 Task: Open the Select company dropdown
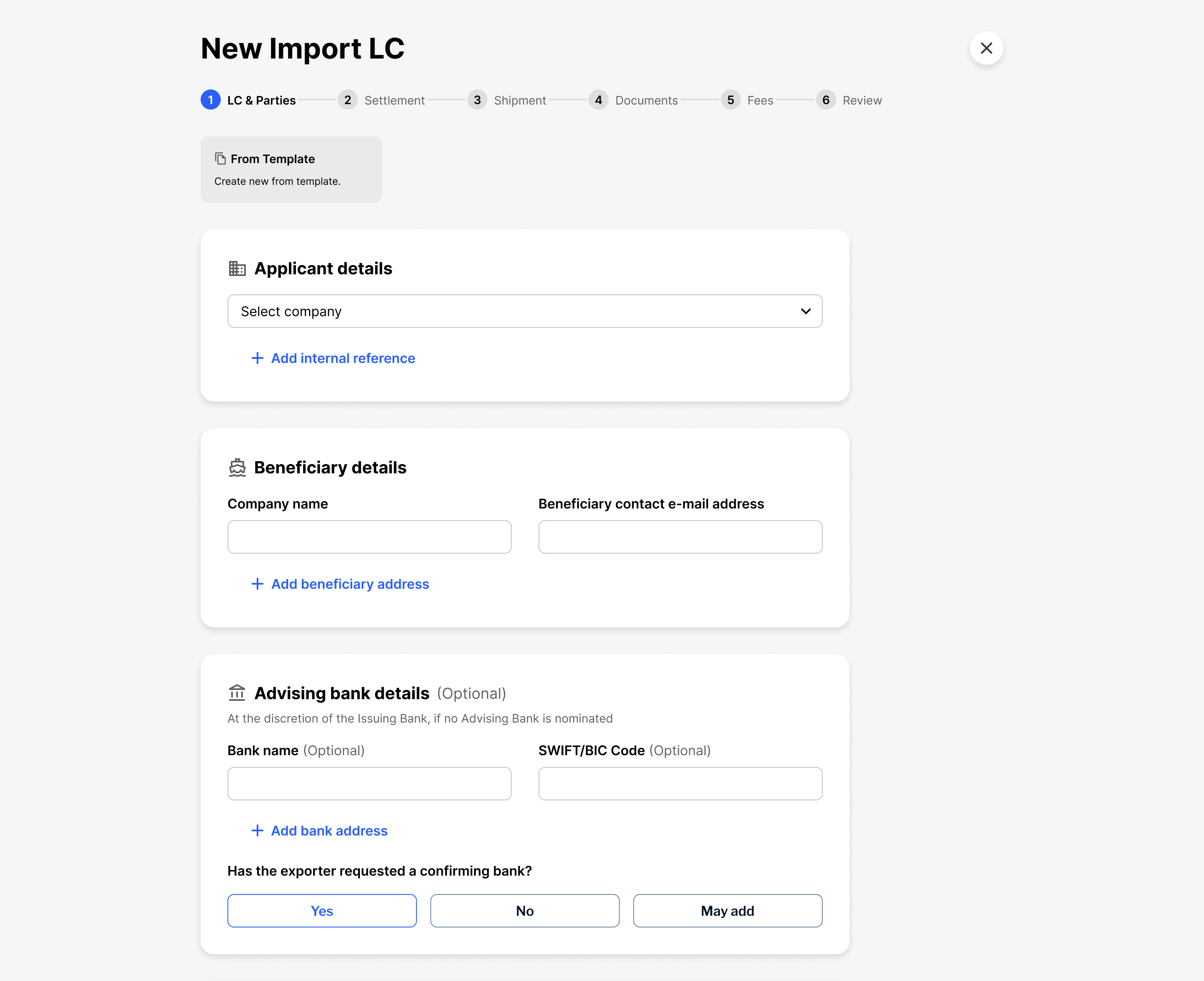click(525, 312)
